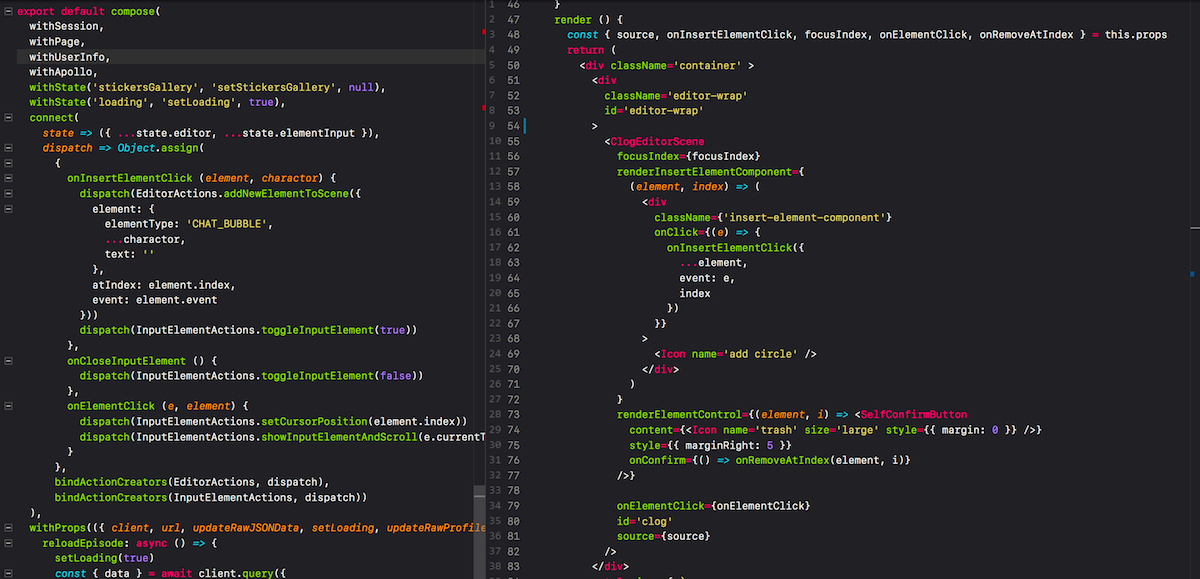Click id='editor-wrap' on line 53
Viewport: 1200px width, 579px height.
(x=654, y=111)
